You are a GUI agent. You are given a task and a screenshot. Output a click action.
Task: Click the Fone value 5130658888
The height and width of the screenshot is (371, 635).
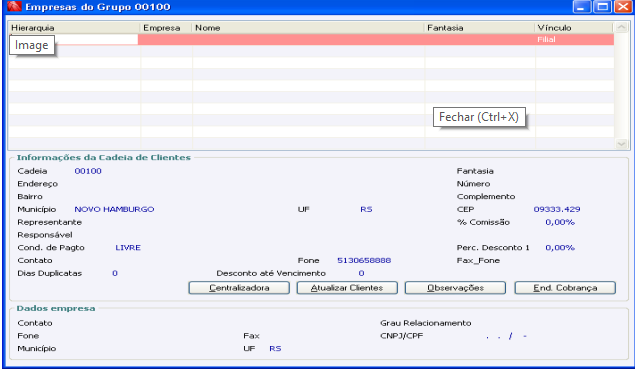coord(364,260)
